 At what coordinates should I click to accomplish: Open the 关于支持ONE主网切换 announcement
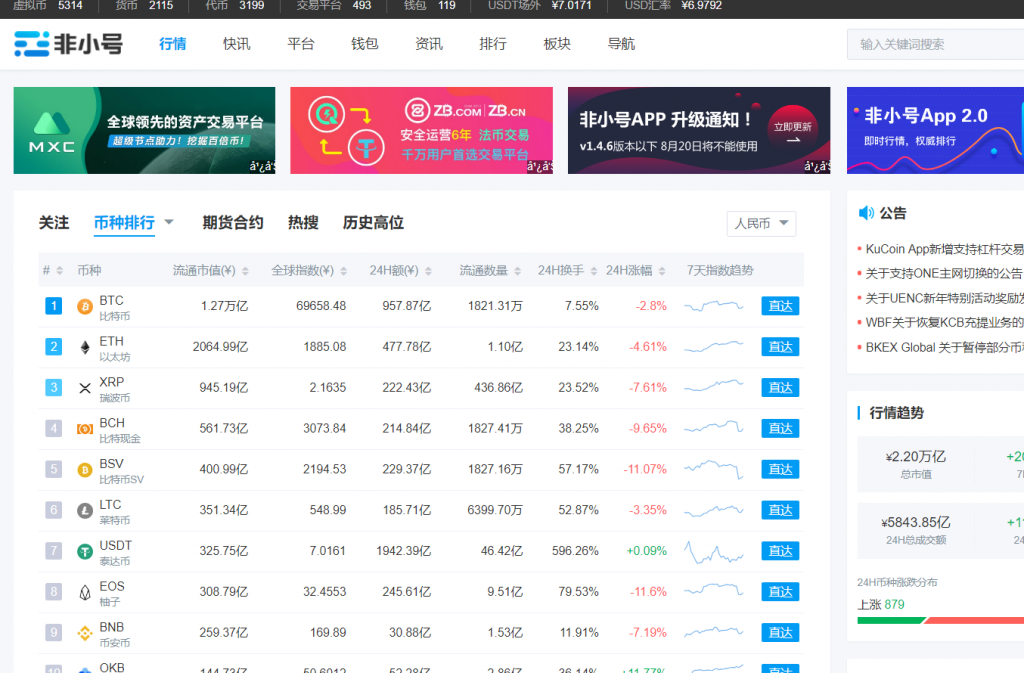[944, 274]
